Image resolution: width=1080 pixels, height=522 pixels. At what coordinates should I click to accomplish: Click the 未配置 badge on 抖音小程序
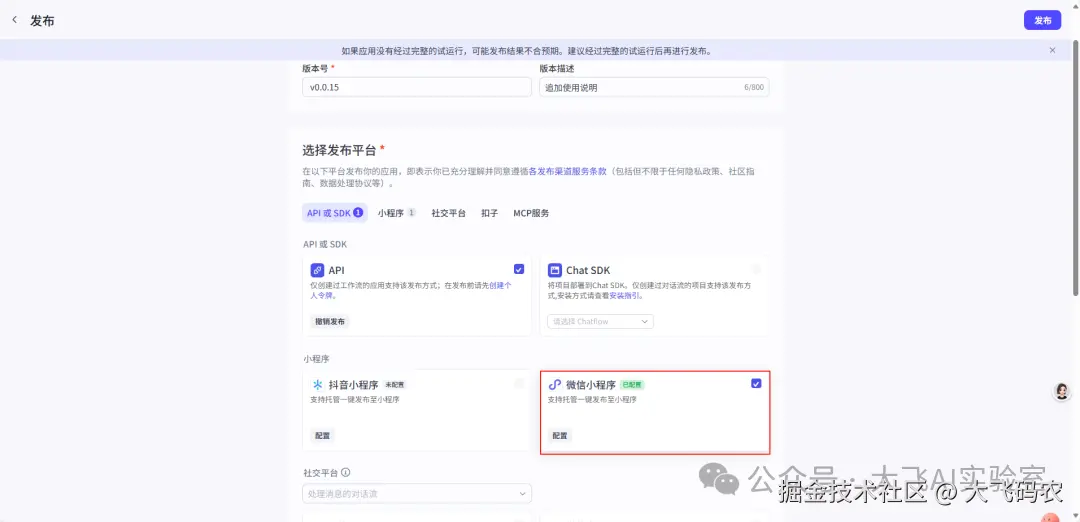click(x=395, y=384)
